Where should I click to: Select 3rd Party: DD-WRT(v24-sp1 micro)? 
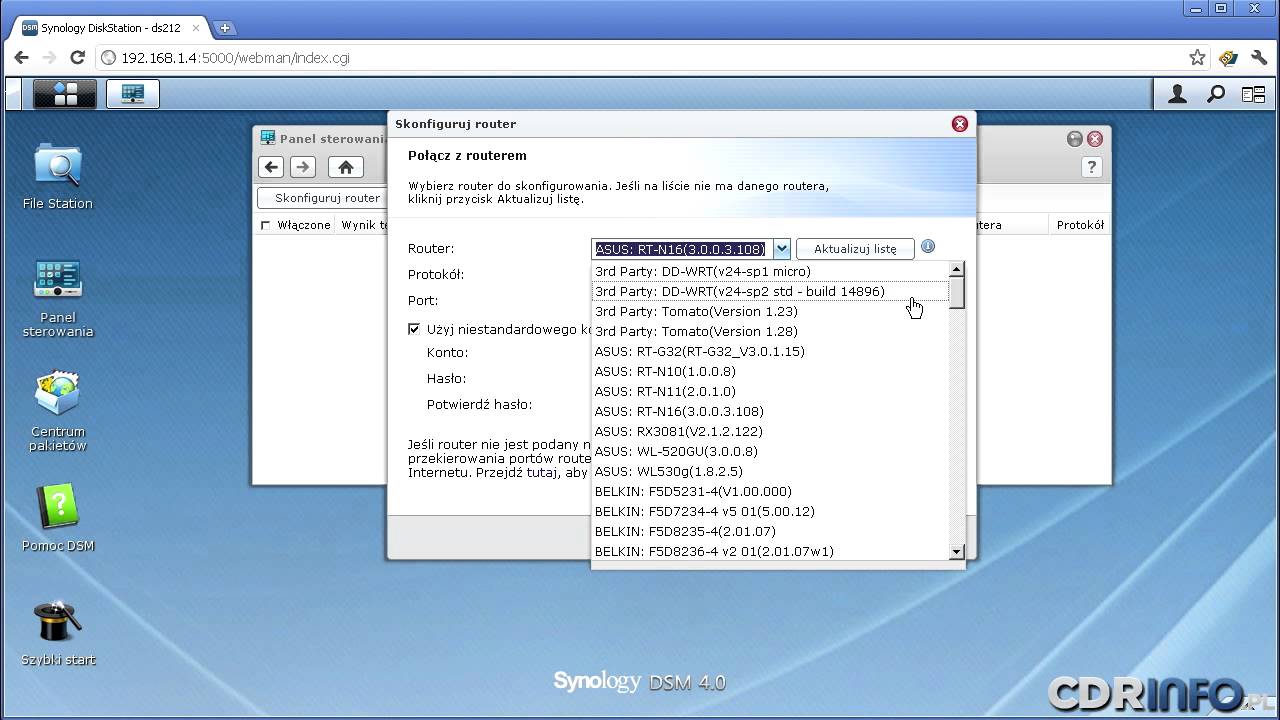[769, 271]
